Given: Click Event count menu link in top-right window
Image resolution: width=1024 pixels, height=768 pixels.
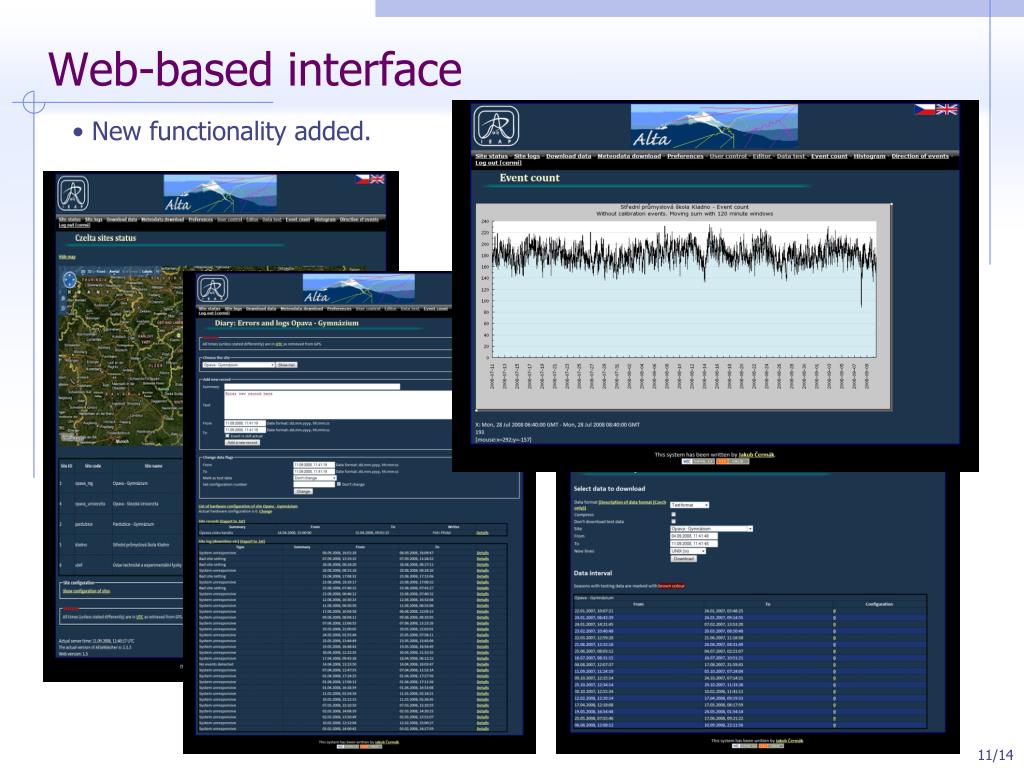Looking at the screenshot, I should pyautogui.click(x=829, y=156).
